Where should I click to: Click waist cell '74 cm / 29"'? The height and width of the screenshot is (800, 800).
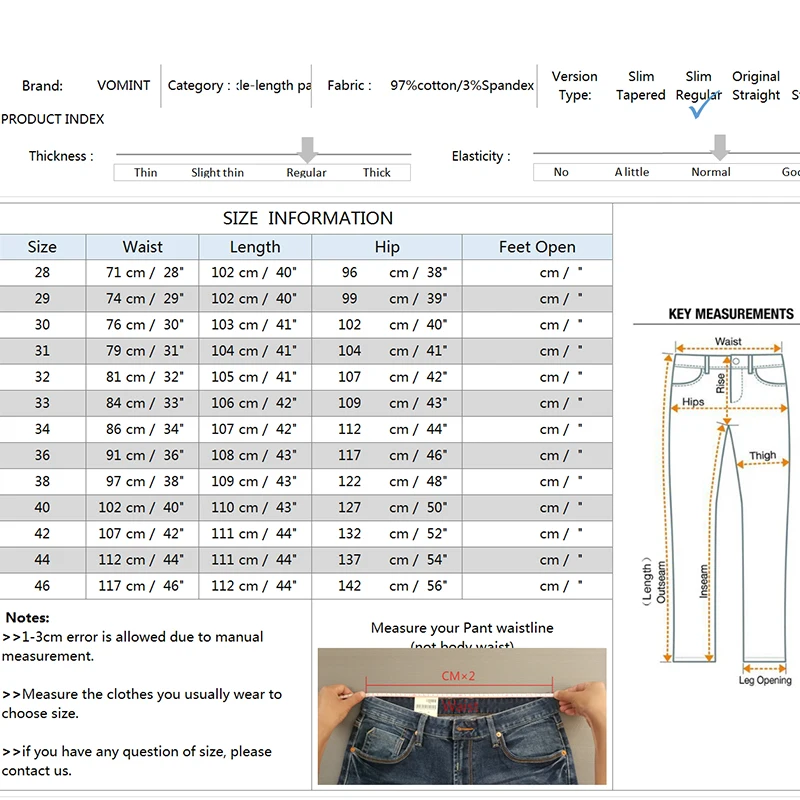tap(144, 298)
